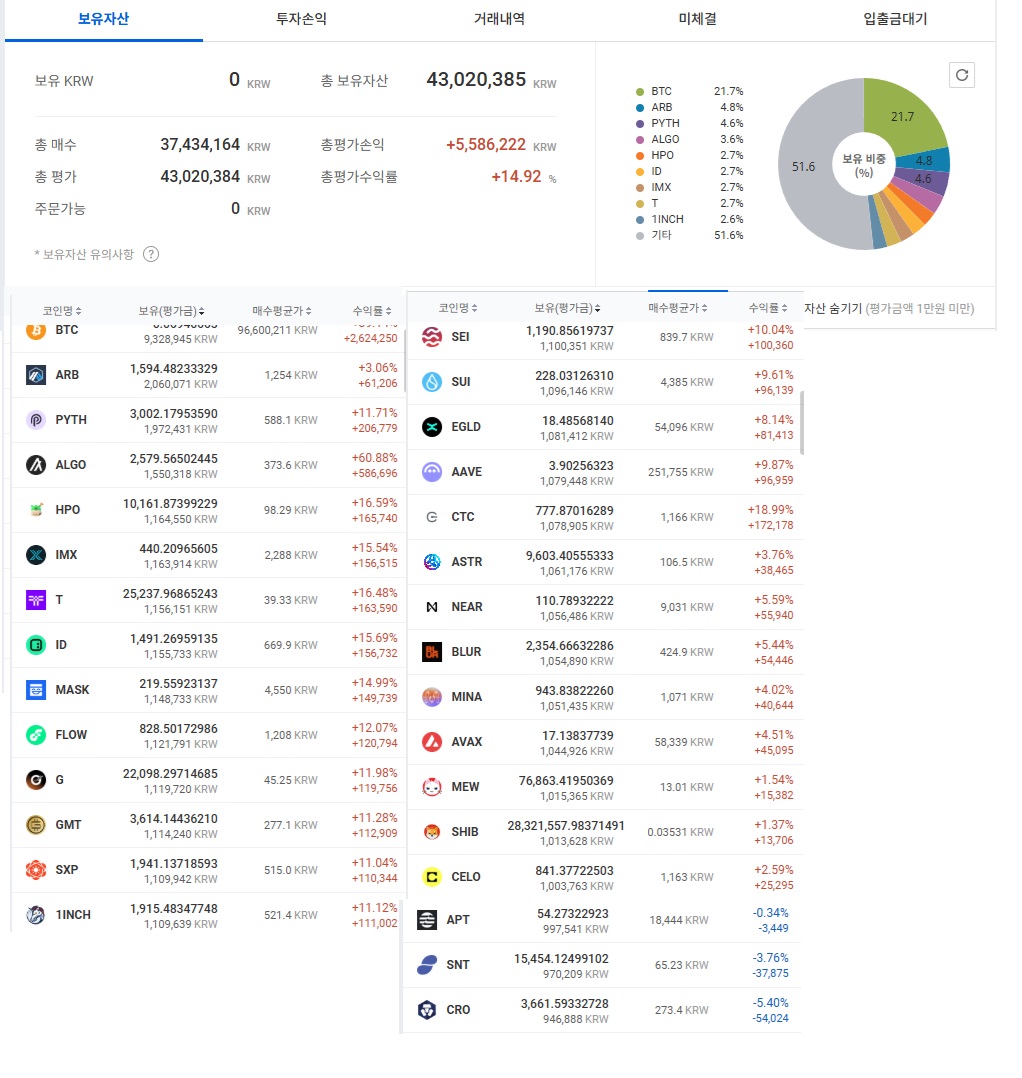Click the AAVE coin icon
Image resolution: width=1022 pixels, height=1078 pixels.
pyautogui.click(x=432, y=472)
